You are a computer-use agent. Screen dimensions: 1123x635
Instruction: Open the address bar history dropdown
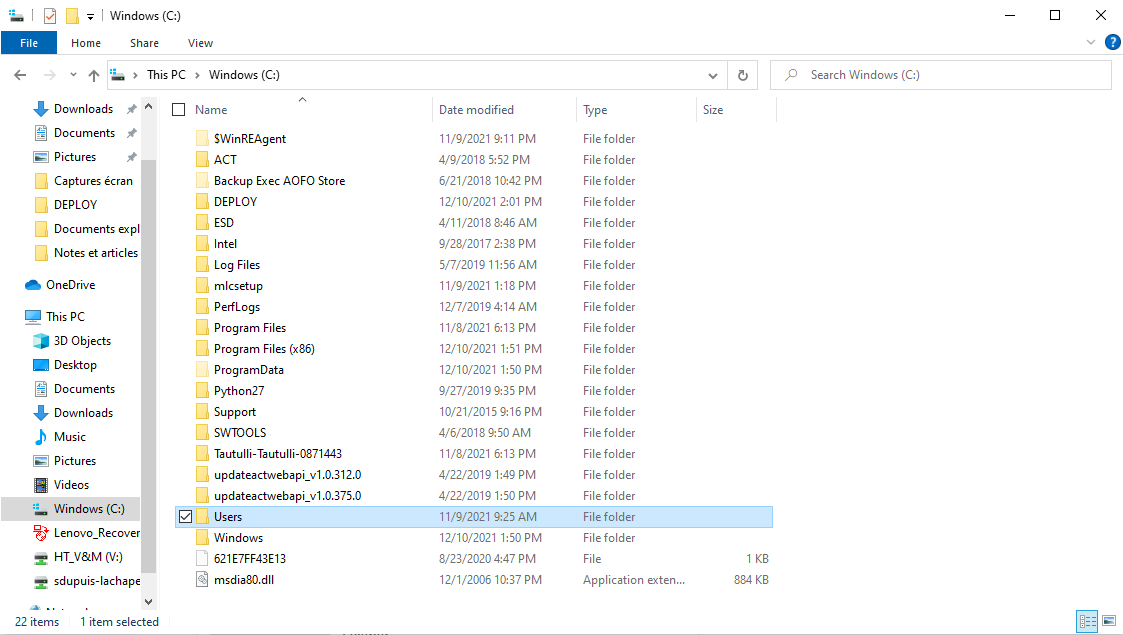coord(712,75)
